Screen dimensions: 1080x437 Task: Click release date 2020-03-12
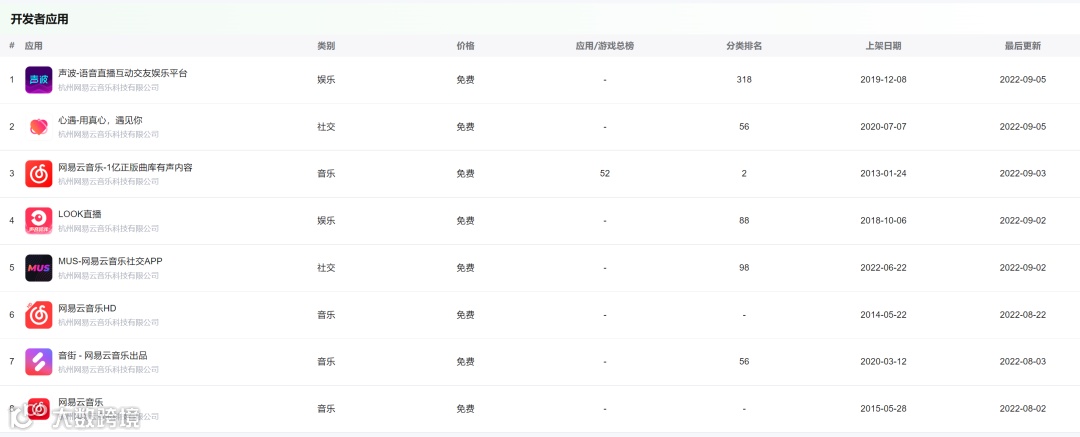pos(884,362)
